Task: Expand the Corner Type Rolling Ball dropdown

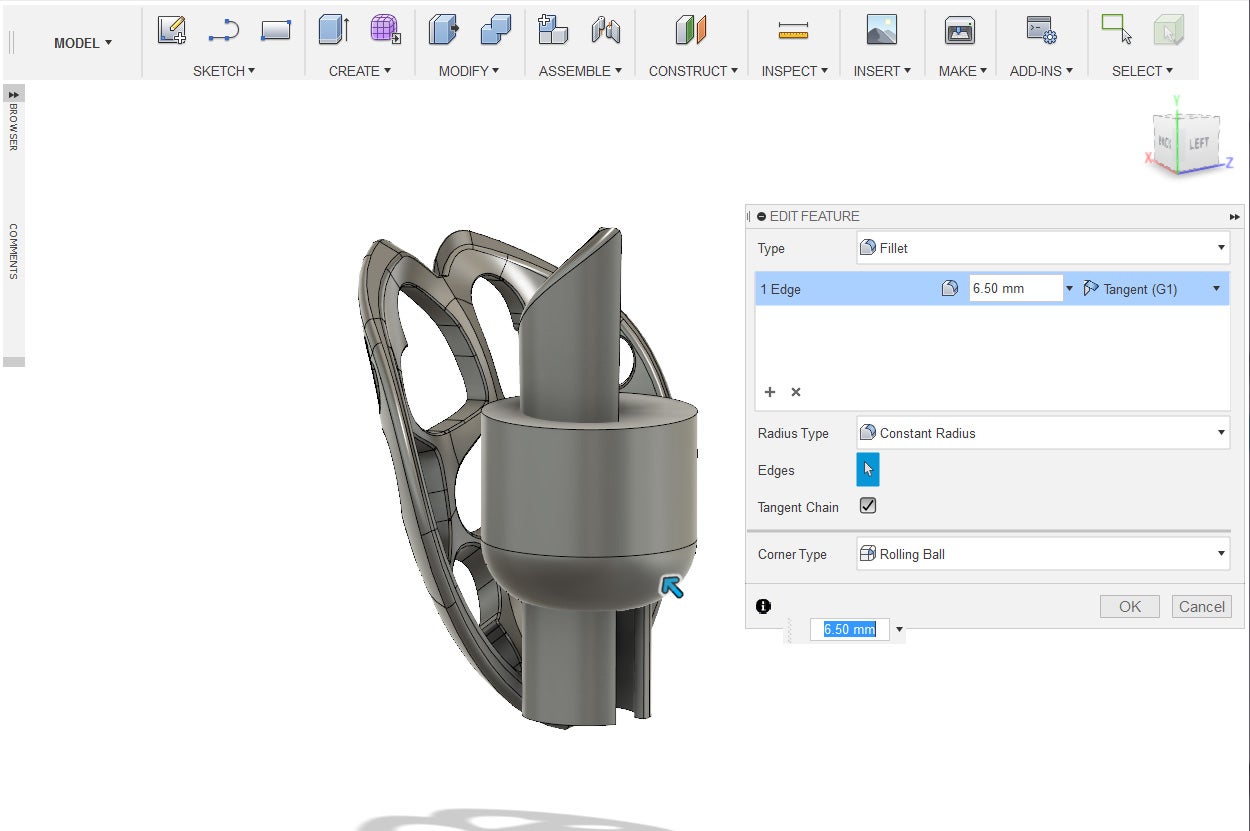Action: pyautogui.click(x=1043, y=554)
